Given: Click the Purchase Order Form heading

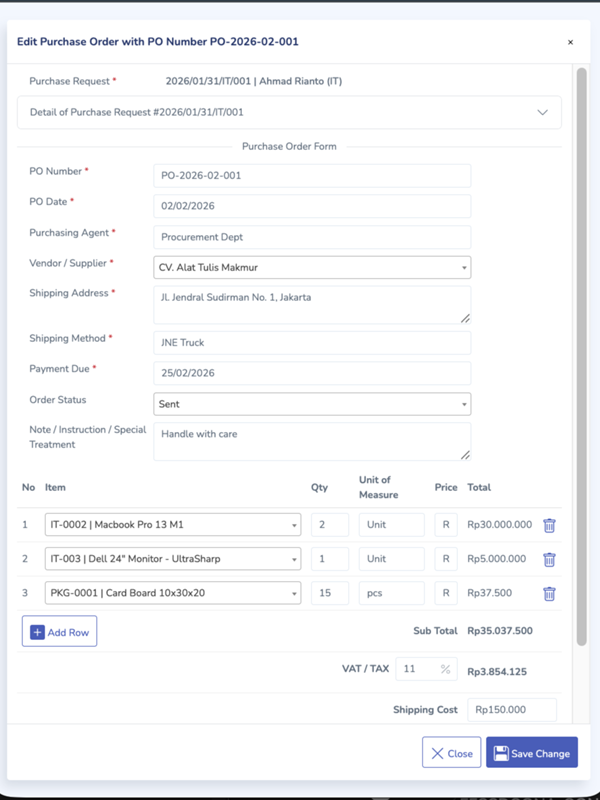Looking at the screenshot, I should tap(289, 146).
